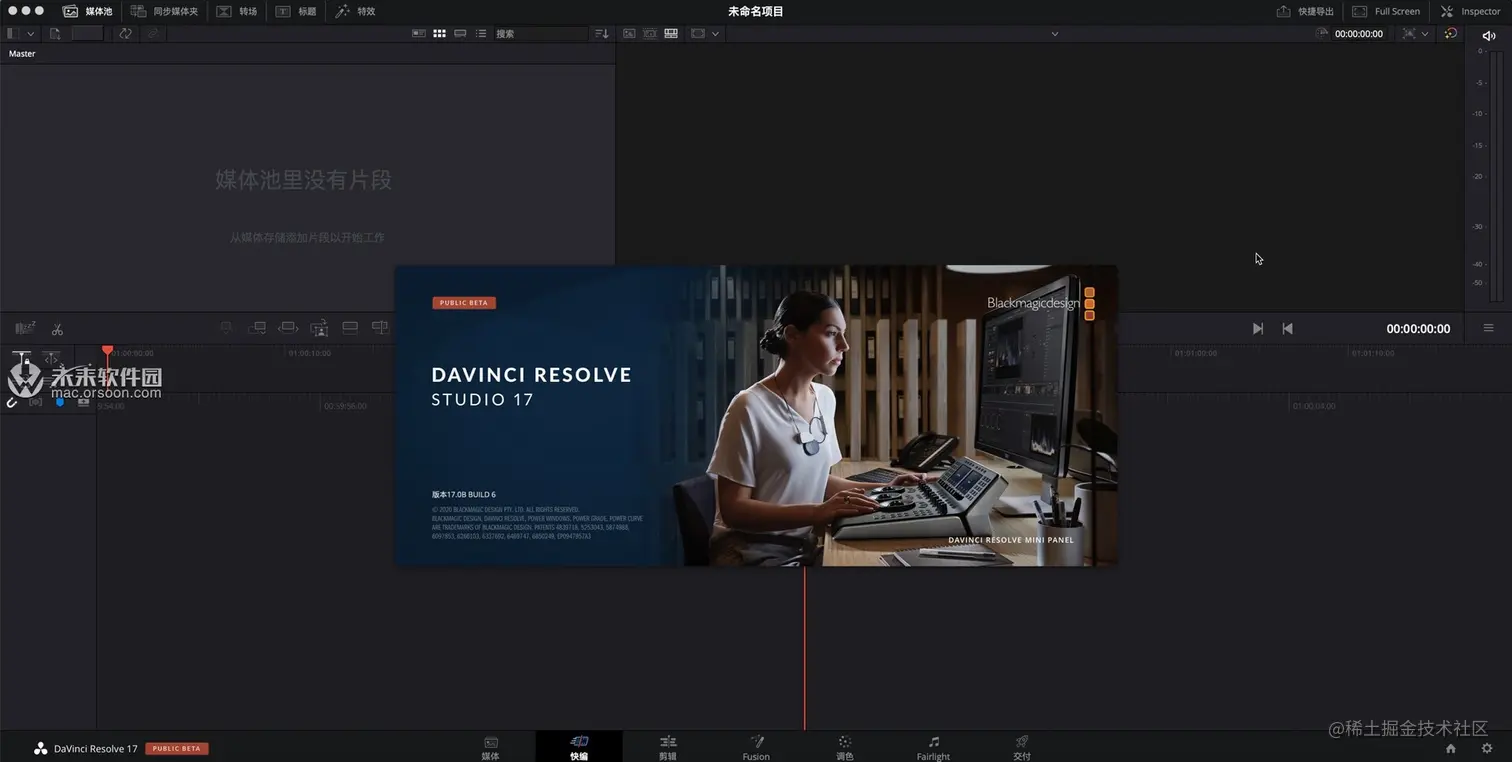Open the 同步媒体夹 sync bin
The width and height of the screenshot is (1512, 762).
164,11
